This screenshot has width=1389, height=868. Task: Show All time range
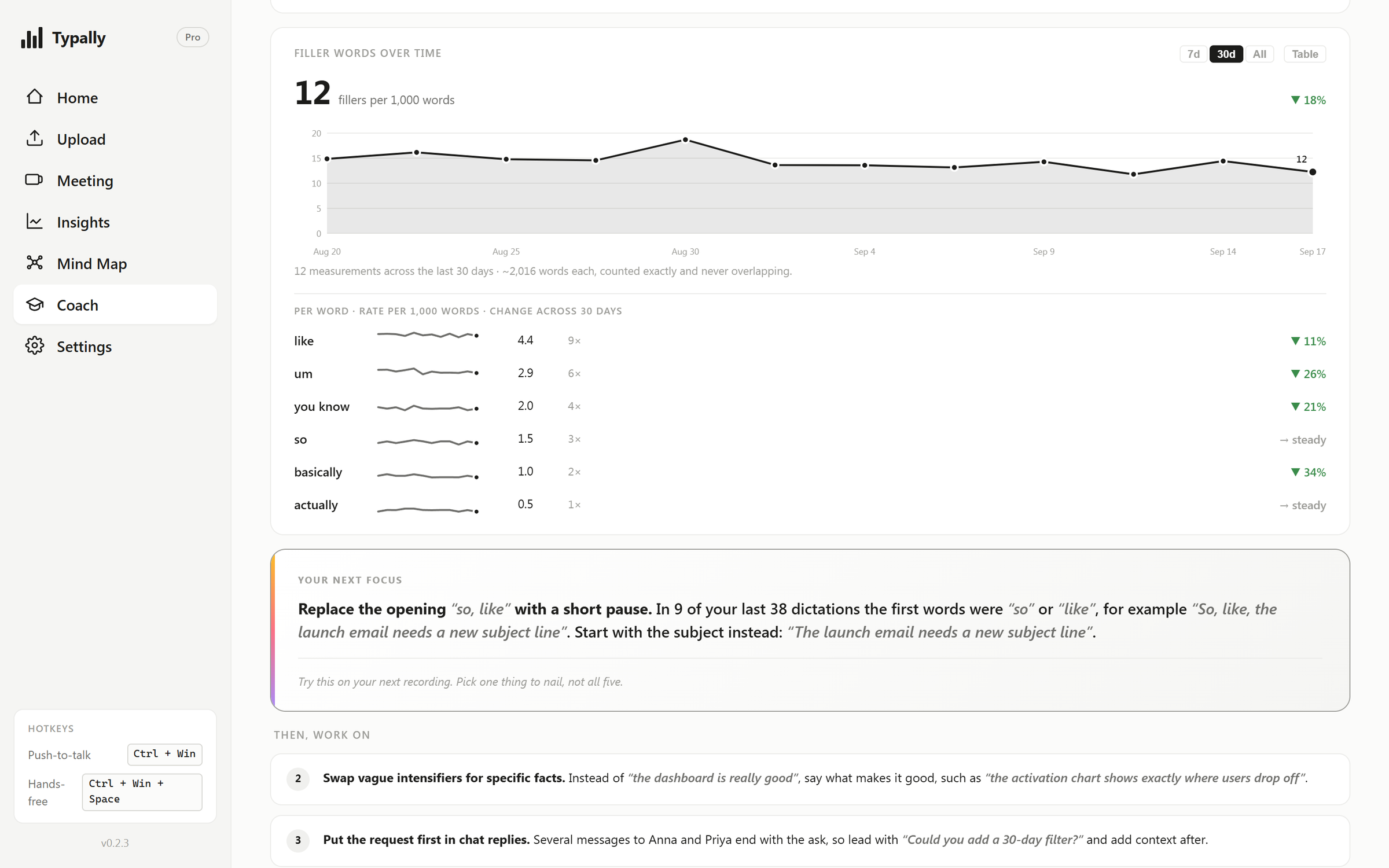[1259, 54]
